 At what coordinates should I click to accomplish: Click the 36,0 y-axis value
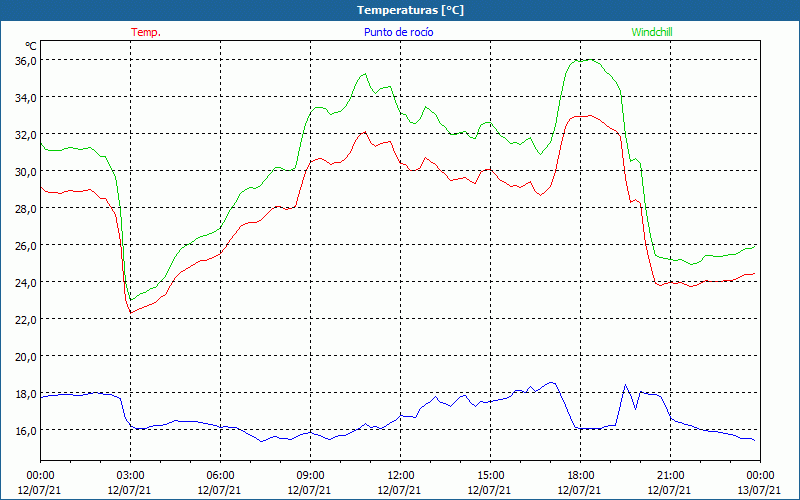click(26, 60)
